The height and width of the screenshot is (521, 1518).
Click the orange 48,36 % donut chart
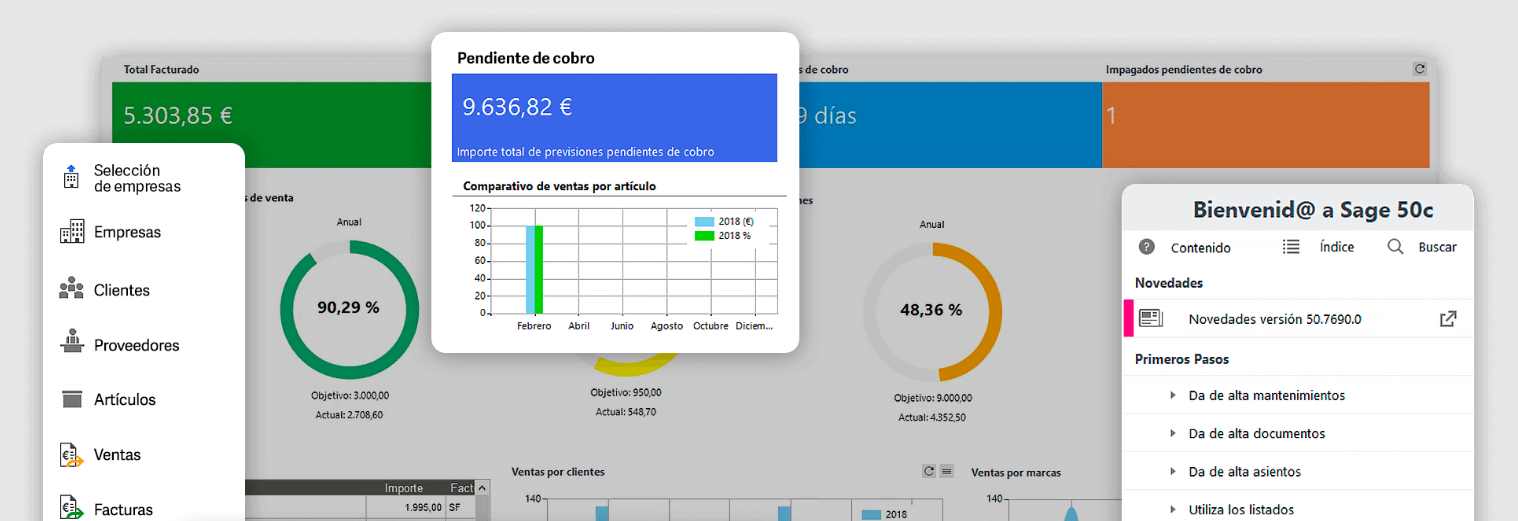click(931, 311)
